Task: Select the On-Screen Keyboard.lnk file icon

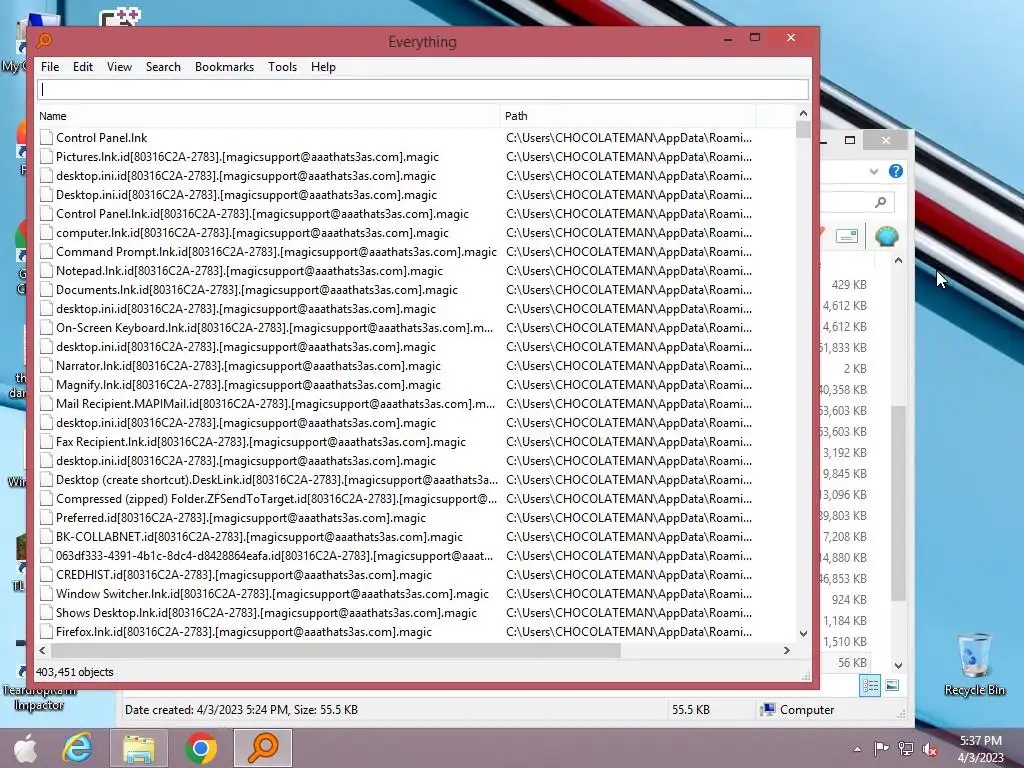Action: 46,328
